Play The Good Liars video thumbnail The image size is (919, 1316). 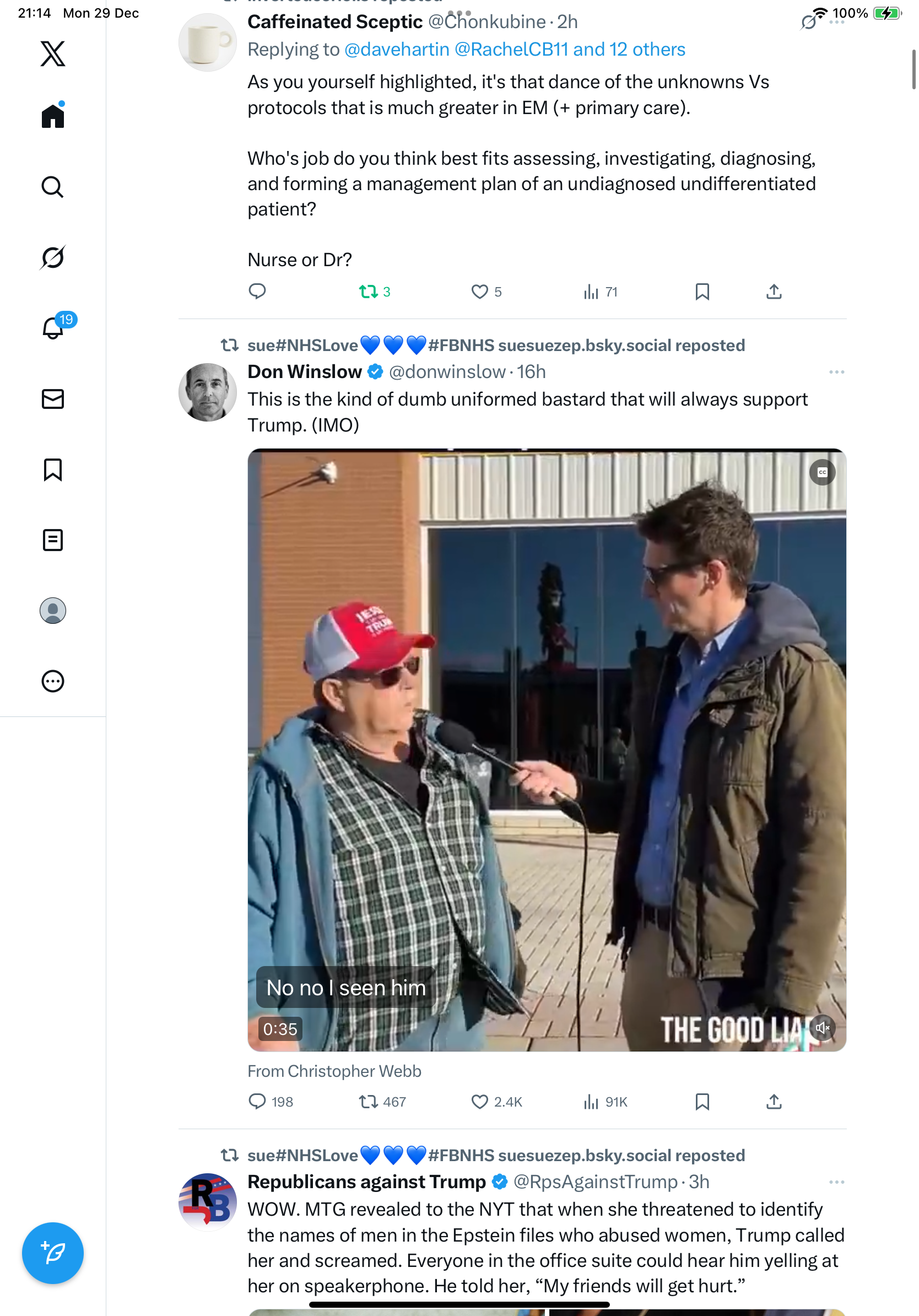tap(546, 749)
